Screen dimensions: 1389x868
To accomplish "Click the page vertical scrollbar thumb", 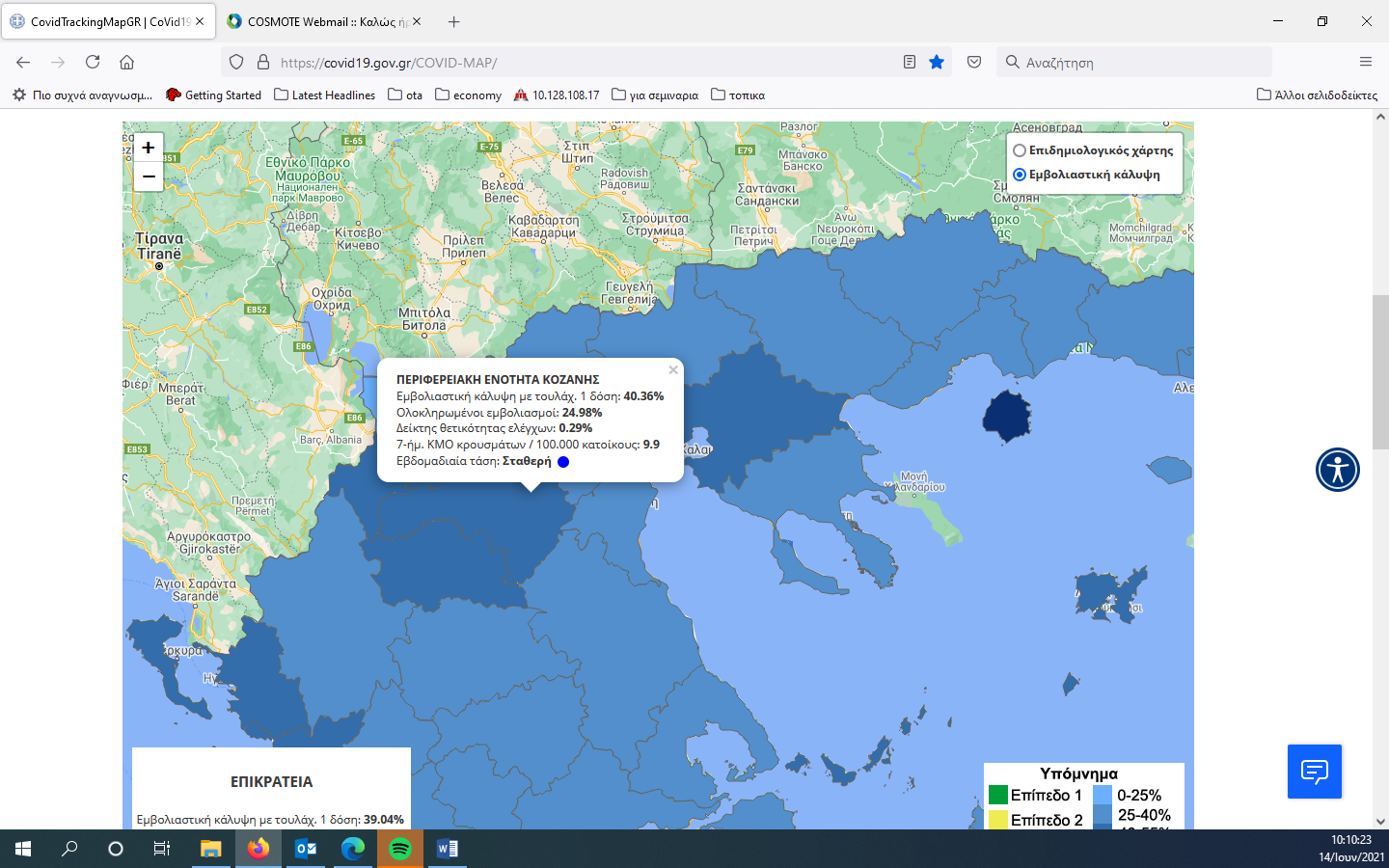I will coord(1380,373).
